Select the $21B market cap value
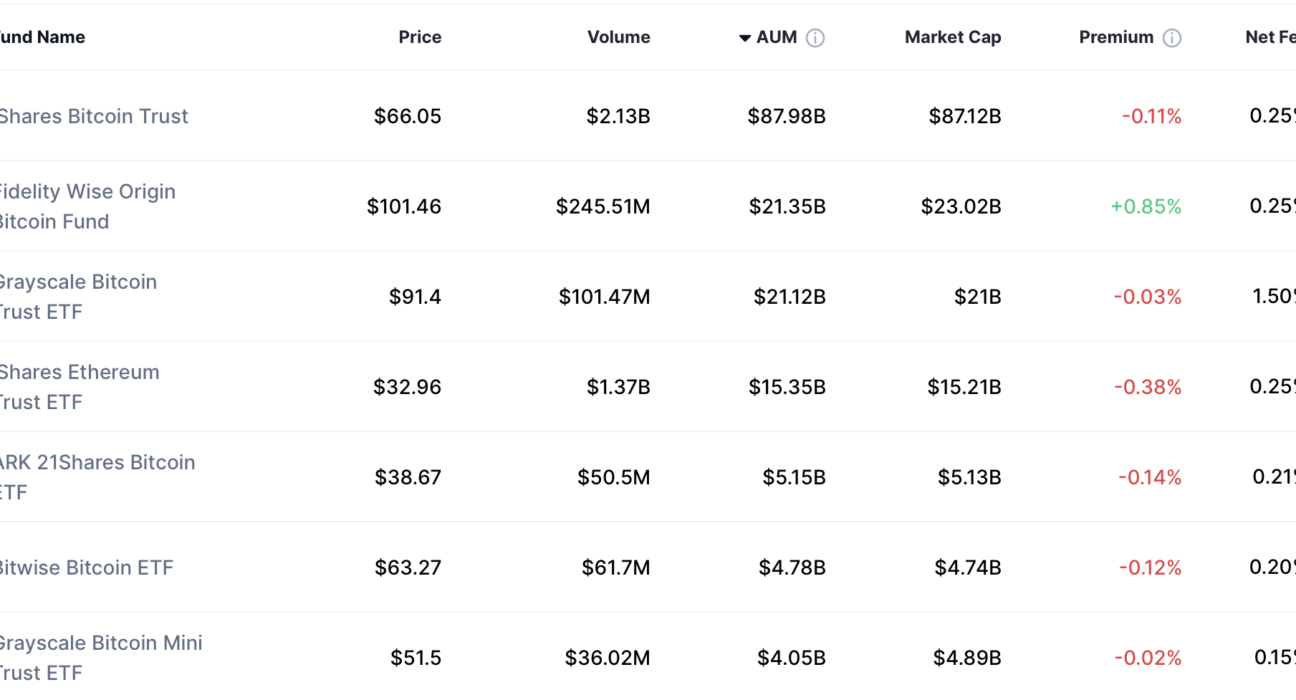 (x=978, y=296)
